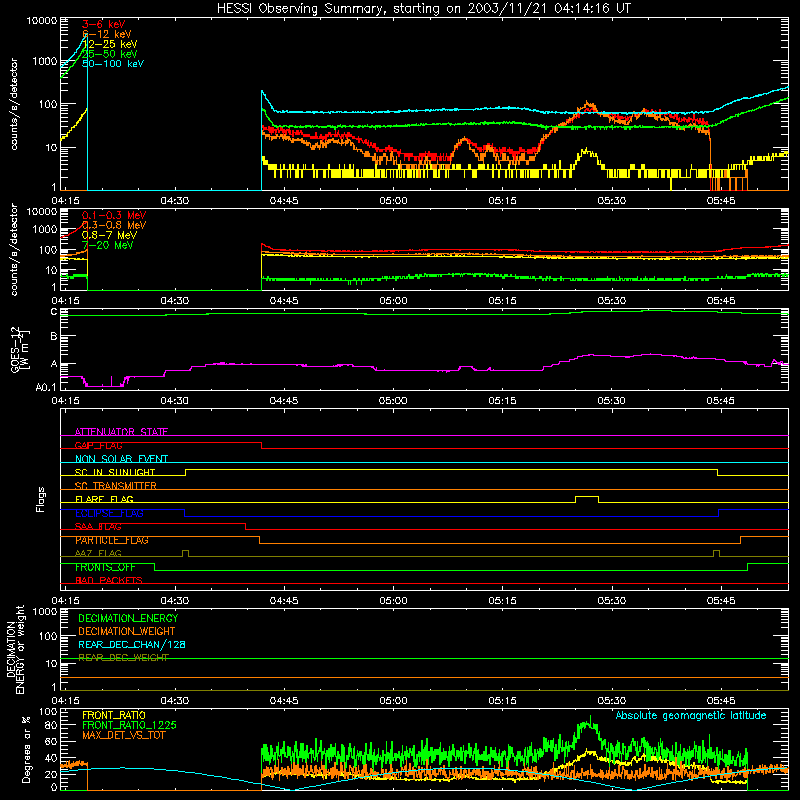This screenshot has width=800, height=800.
Task: Click the 7-20 MeV legend label
Action: click(107, 245)
